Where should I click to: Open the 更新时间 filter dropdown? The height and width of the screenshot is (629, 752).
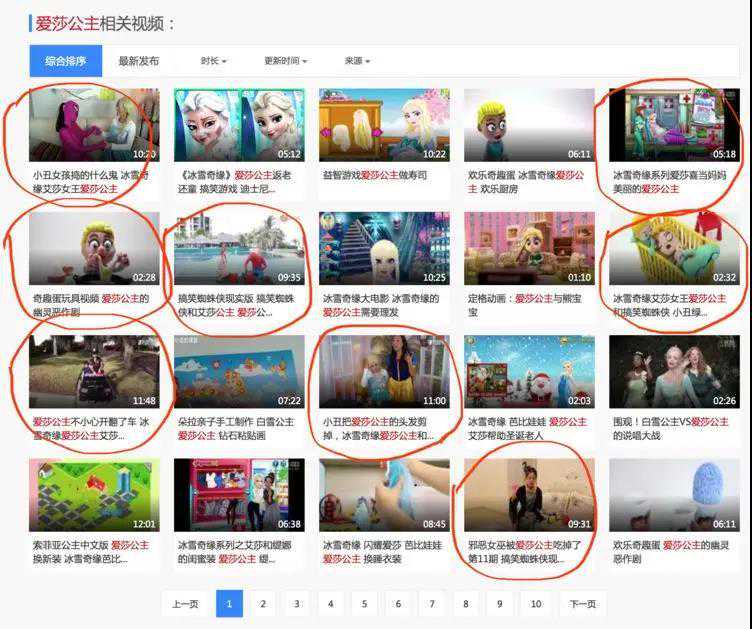(285, 61)
